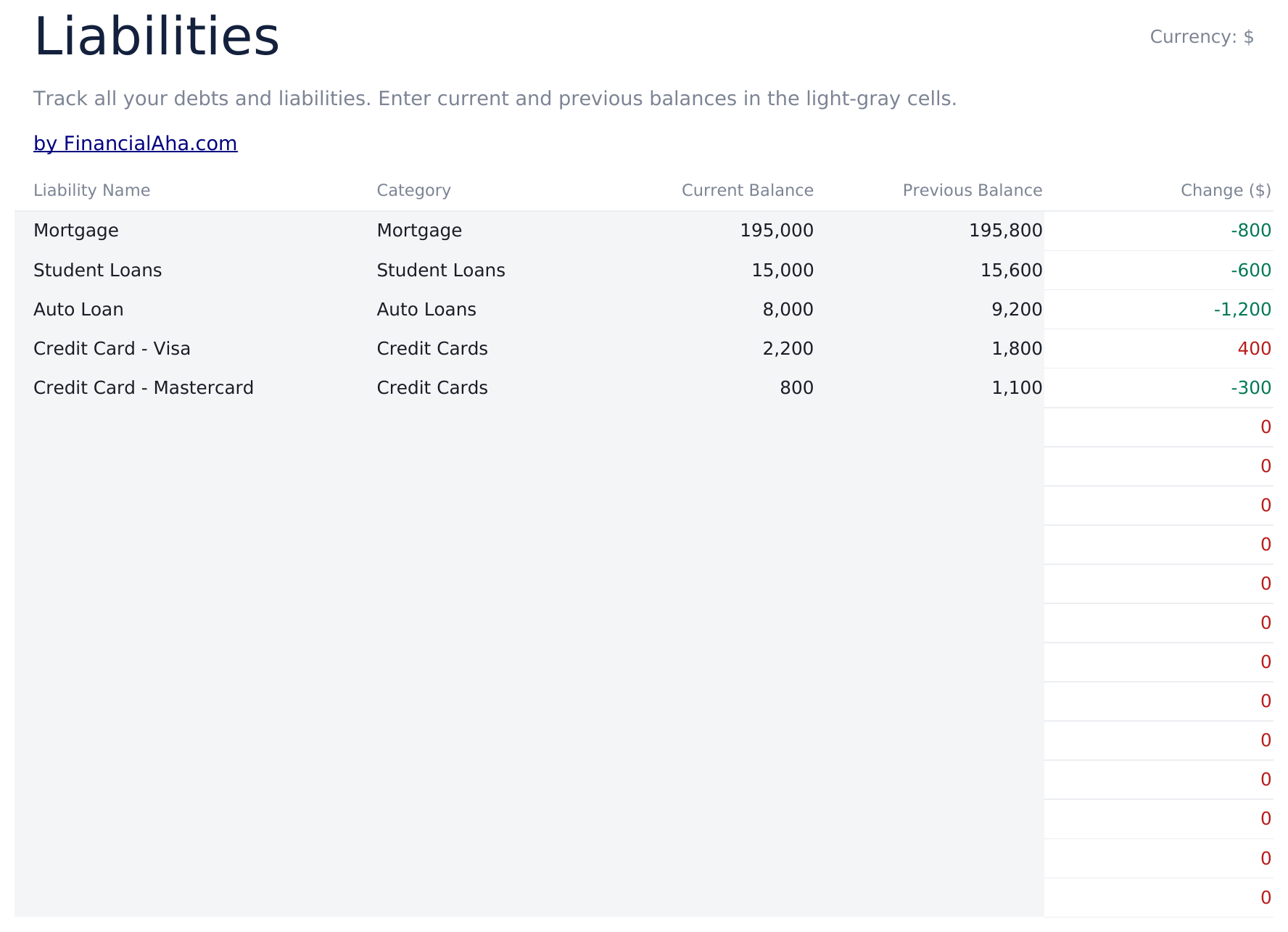Image resolution: width=1288 pixels, height=932 pixels.
Task: Click the Previous Balance column header
Action: coord(972,190)
